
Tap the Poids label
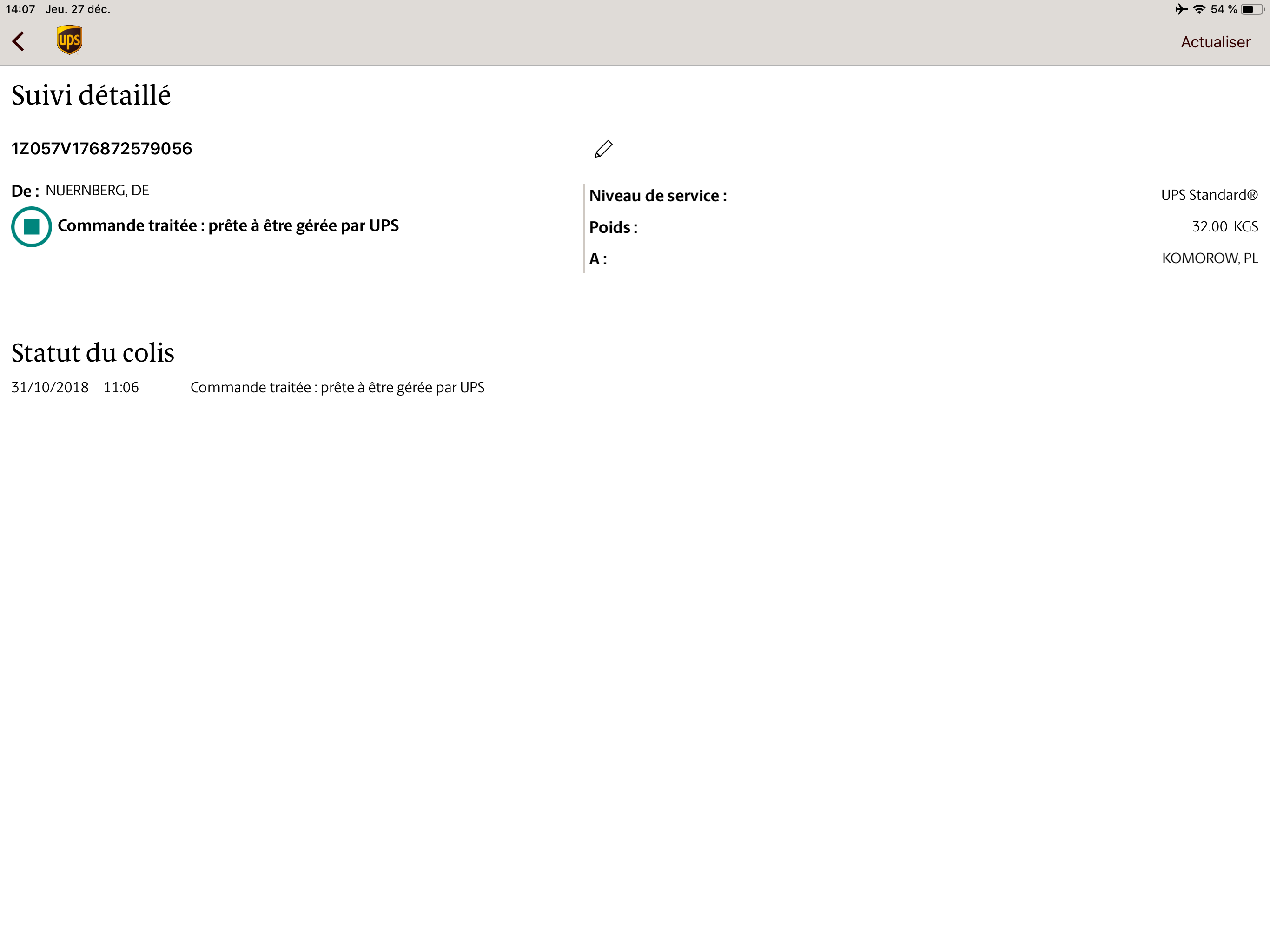(x=613, y=227)
